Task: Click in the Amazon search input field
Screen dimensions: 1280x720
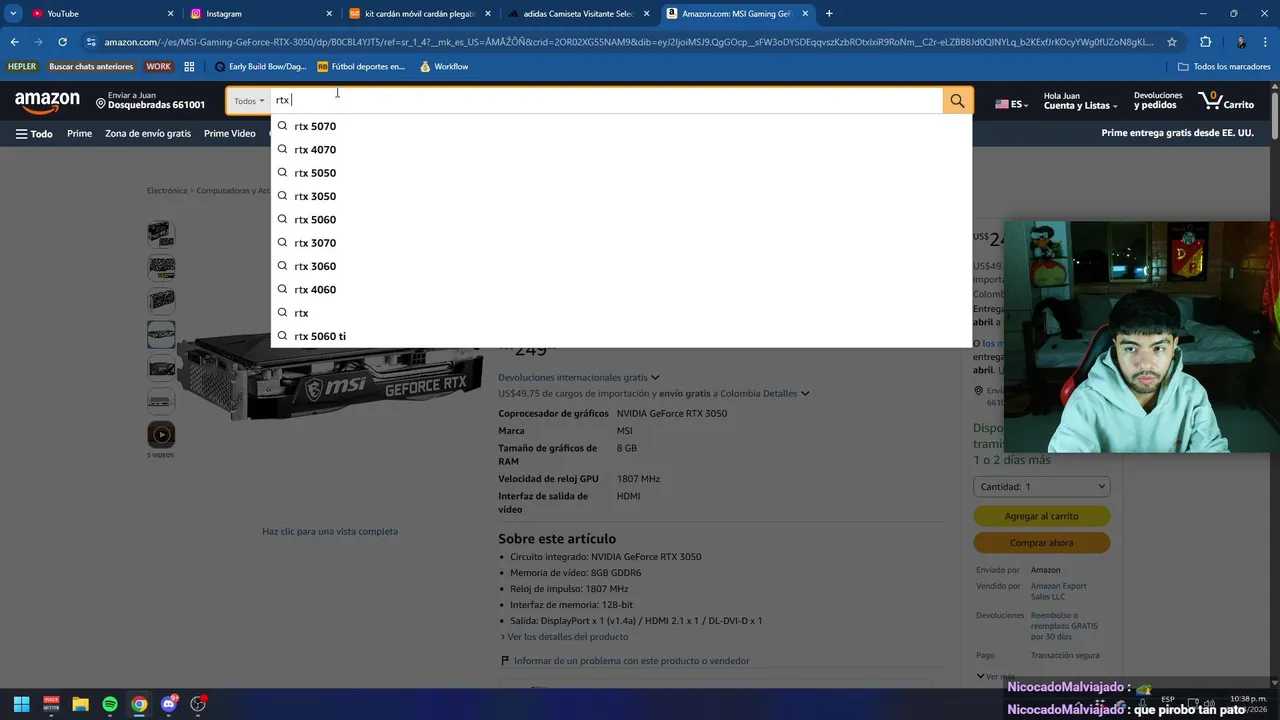Action: pos(606,100)
